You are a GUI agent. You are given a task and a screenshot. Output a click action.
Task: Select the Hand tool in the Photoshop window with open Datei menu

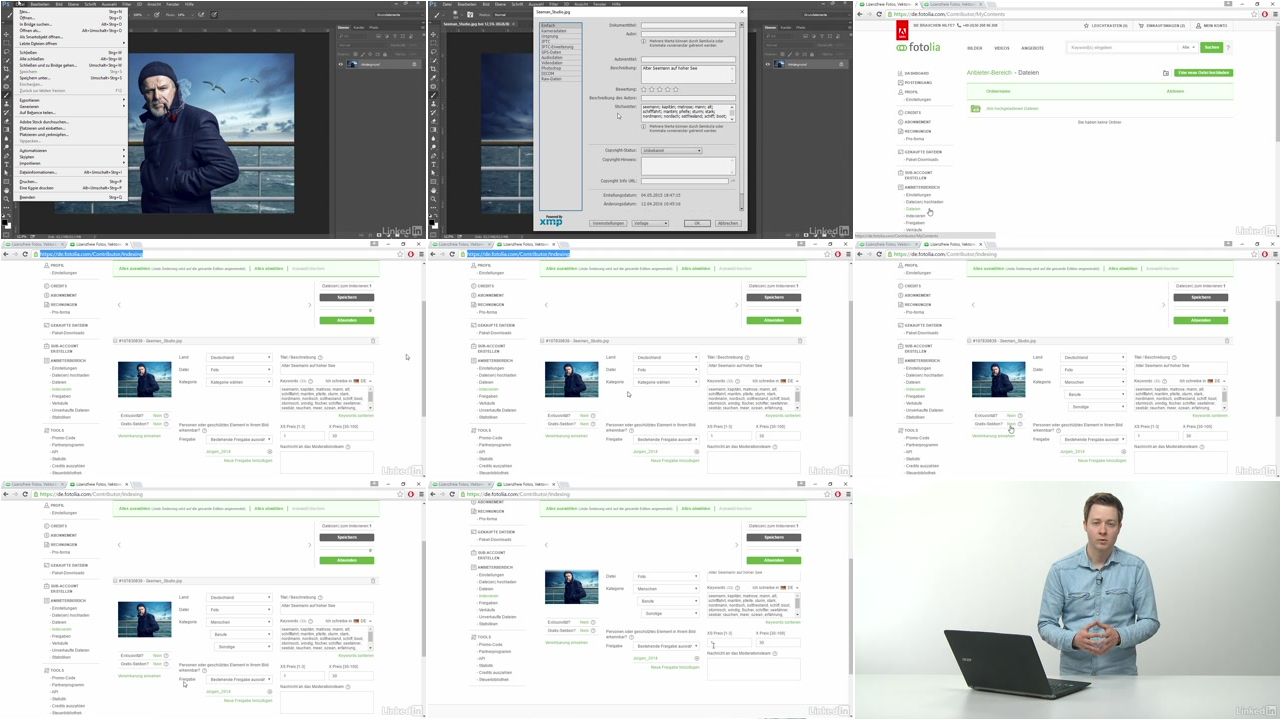6,190
